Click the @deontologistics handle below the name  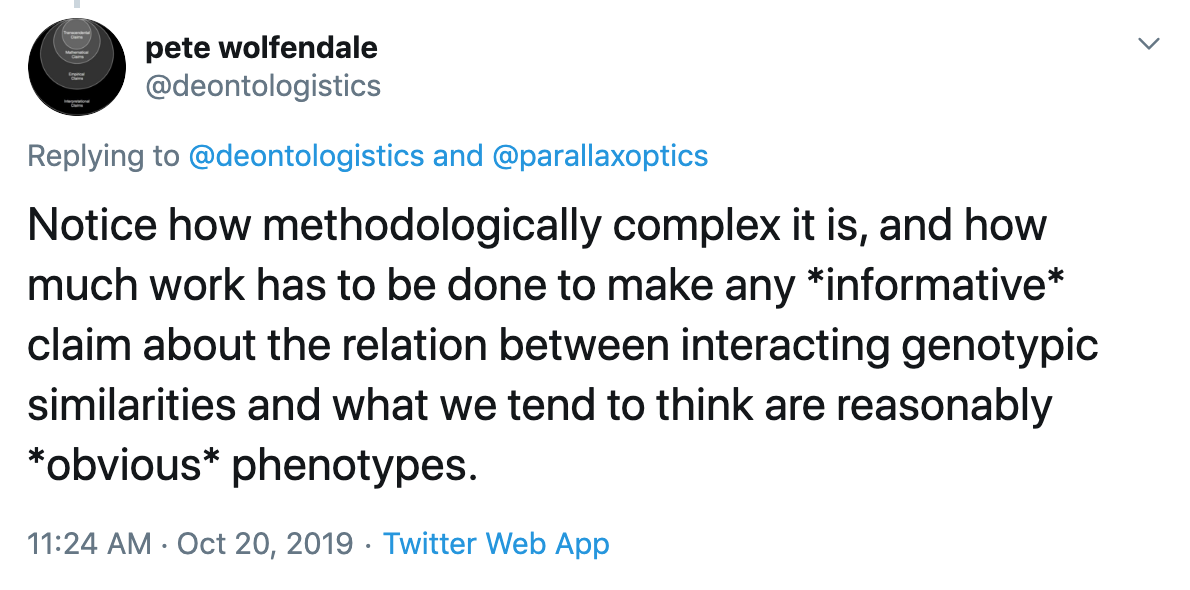click(x=263, y=86)
